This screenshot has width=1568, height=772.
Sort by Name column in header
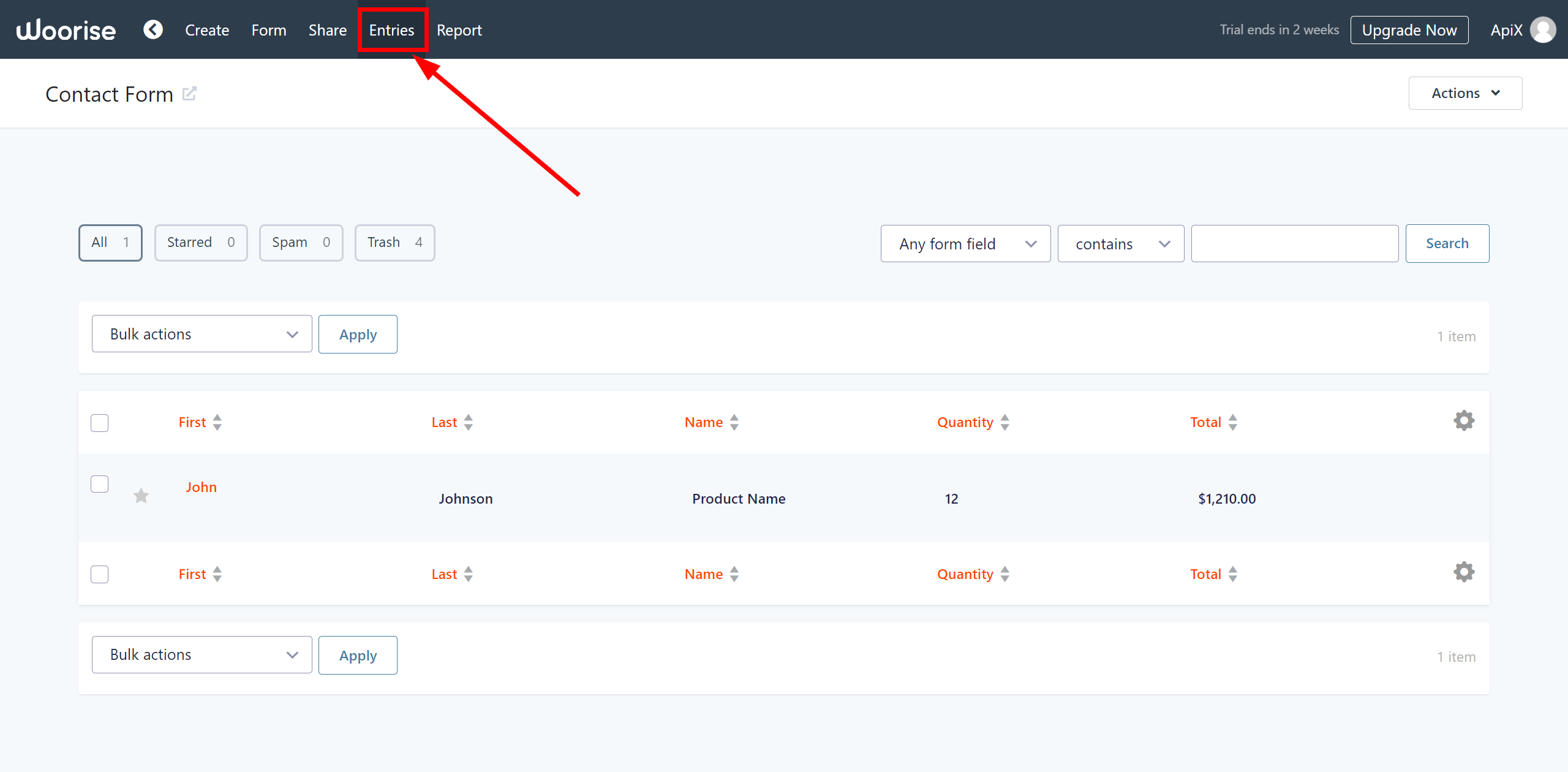point(712,422)
